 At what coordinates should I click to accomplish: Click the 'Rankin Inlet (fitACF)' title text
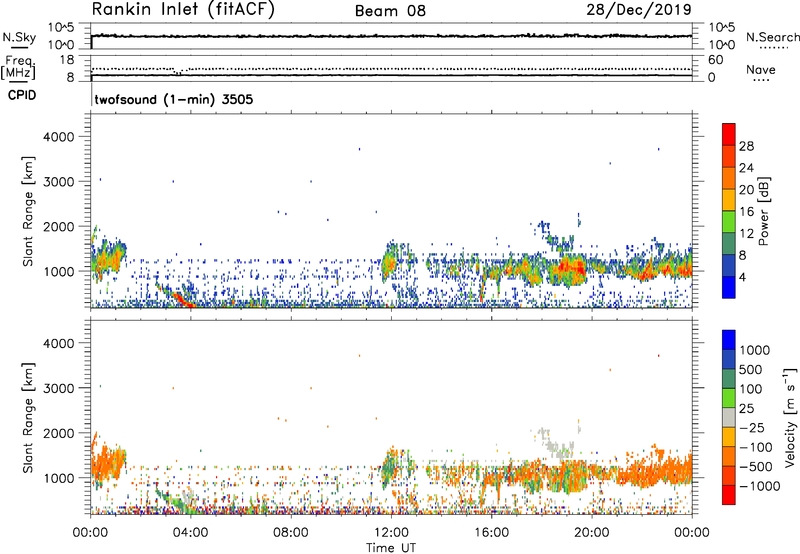[x=183, y=9]
